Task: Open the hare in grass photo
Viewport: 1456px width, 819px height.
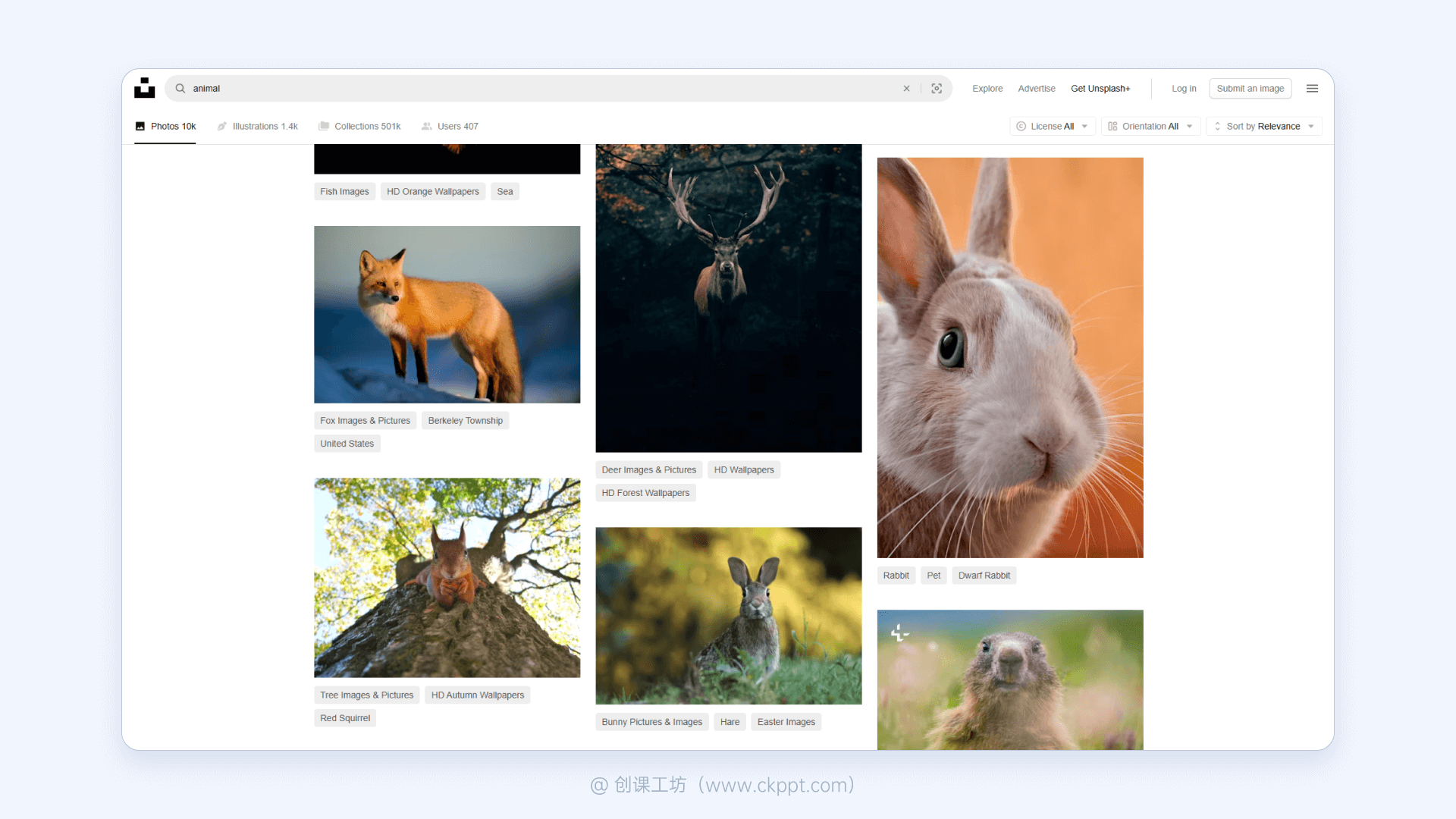Action: coord(729,616)
